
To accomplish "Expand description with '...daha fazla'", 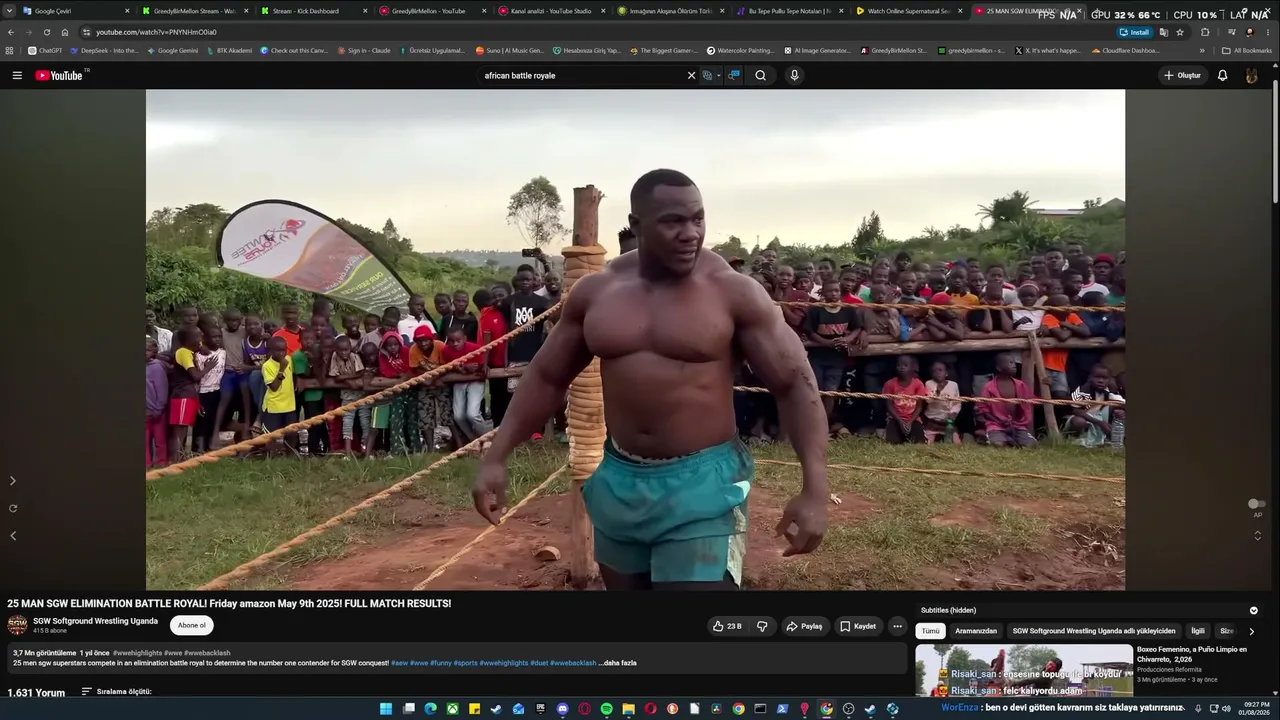I will tap(617, 663).
